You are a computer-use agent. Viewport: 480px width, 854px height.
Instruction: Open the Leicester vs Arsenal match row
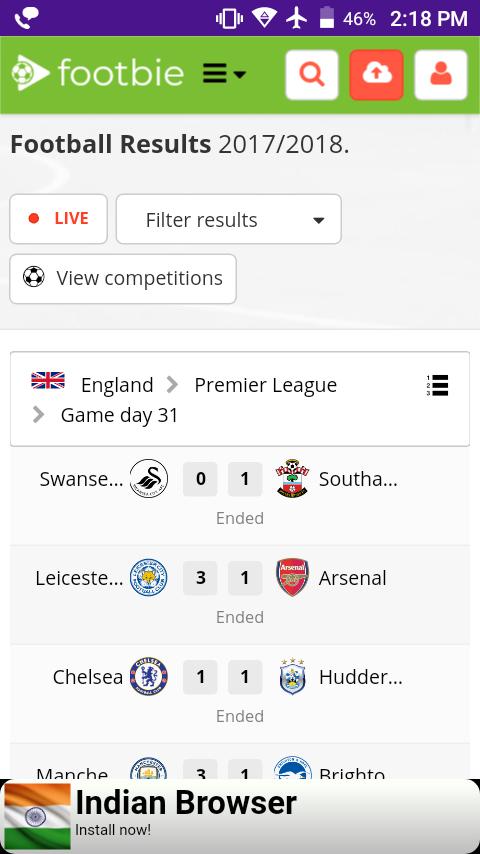[240, 595]
